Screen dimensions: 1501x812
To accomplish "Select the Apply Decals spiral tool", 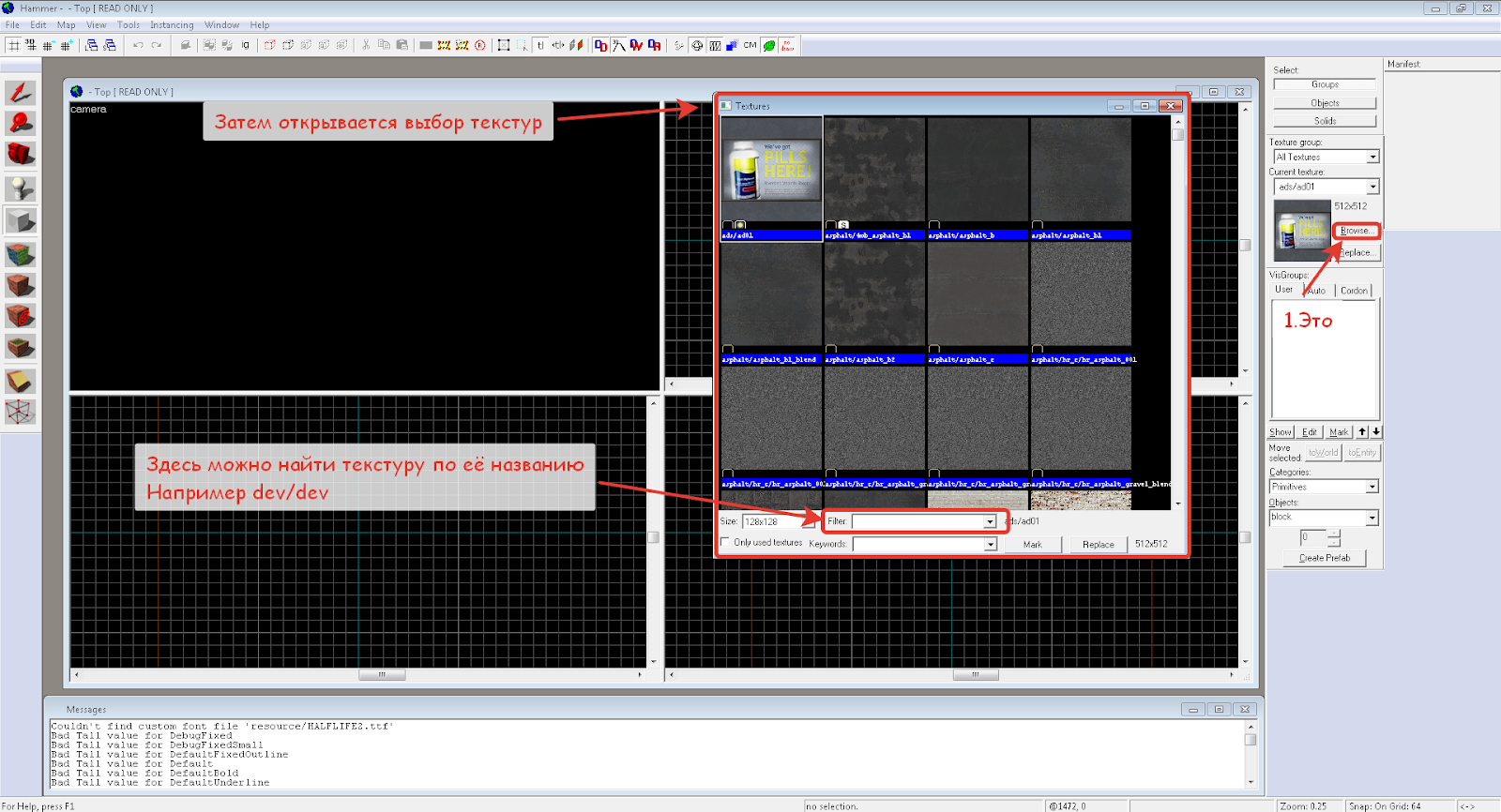I will (x=21, y=316).
